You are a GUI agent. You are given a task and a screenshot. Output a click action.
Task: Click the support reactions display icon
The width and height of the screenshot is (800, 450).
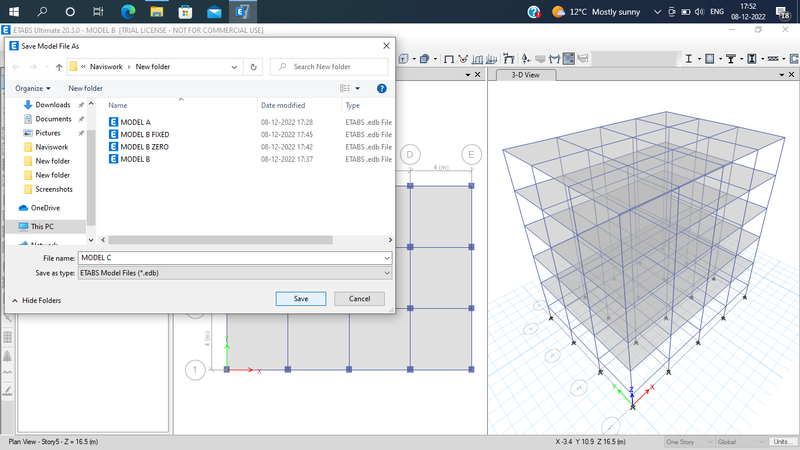[x=526, y=59]
